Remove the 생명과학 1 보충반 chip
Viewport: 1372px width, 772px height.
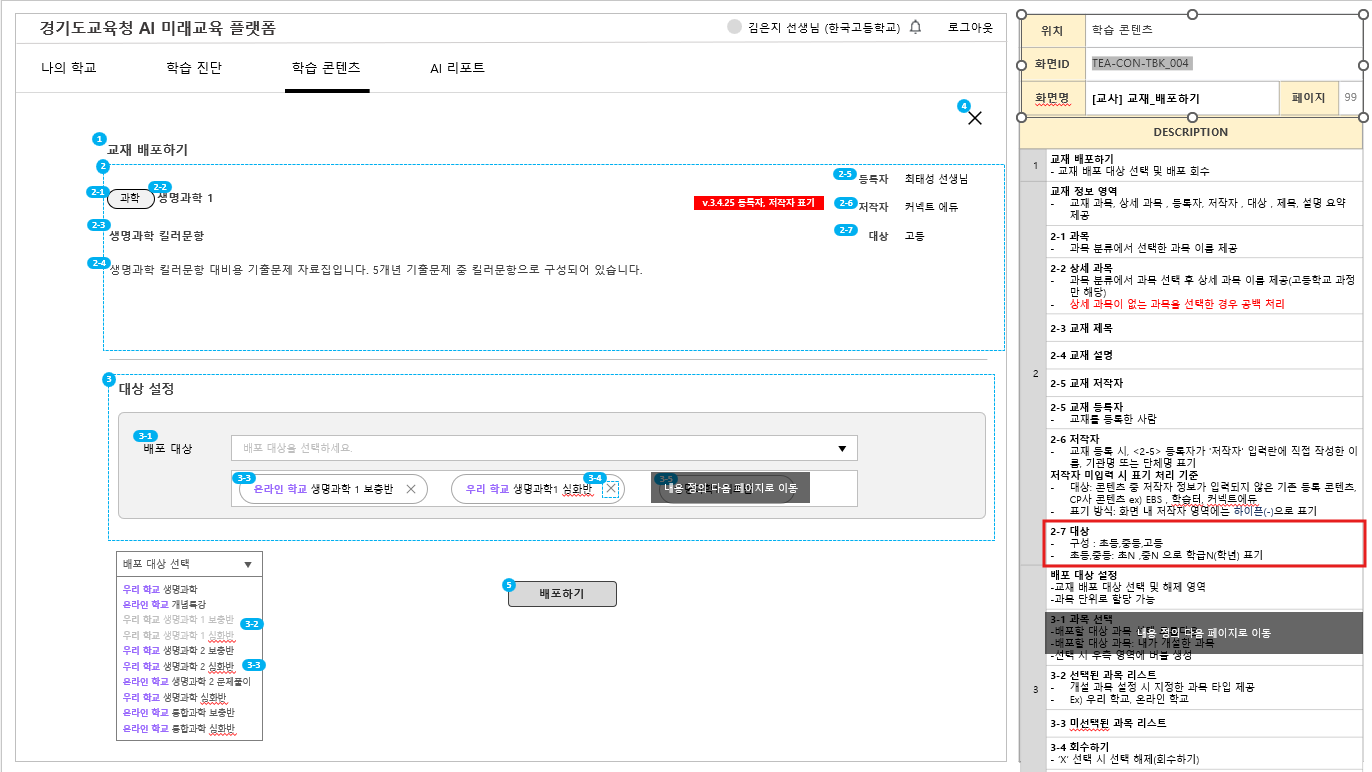tap(410, 489)
